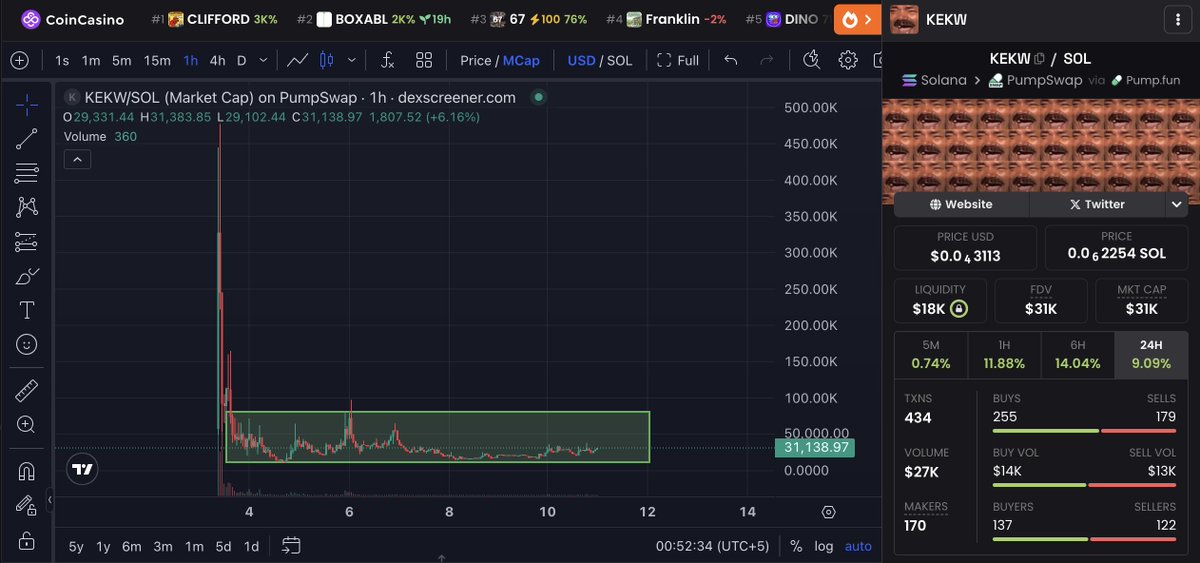The height and width of the screenshot is (563, 1200).
Task: Show 5M price change stats
Action: point(931,355)
